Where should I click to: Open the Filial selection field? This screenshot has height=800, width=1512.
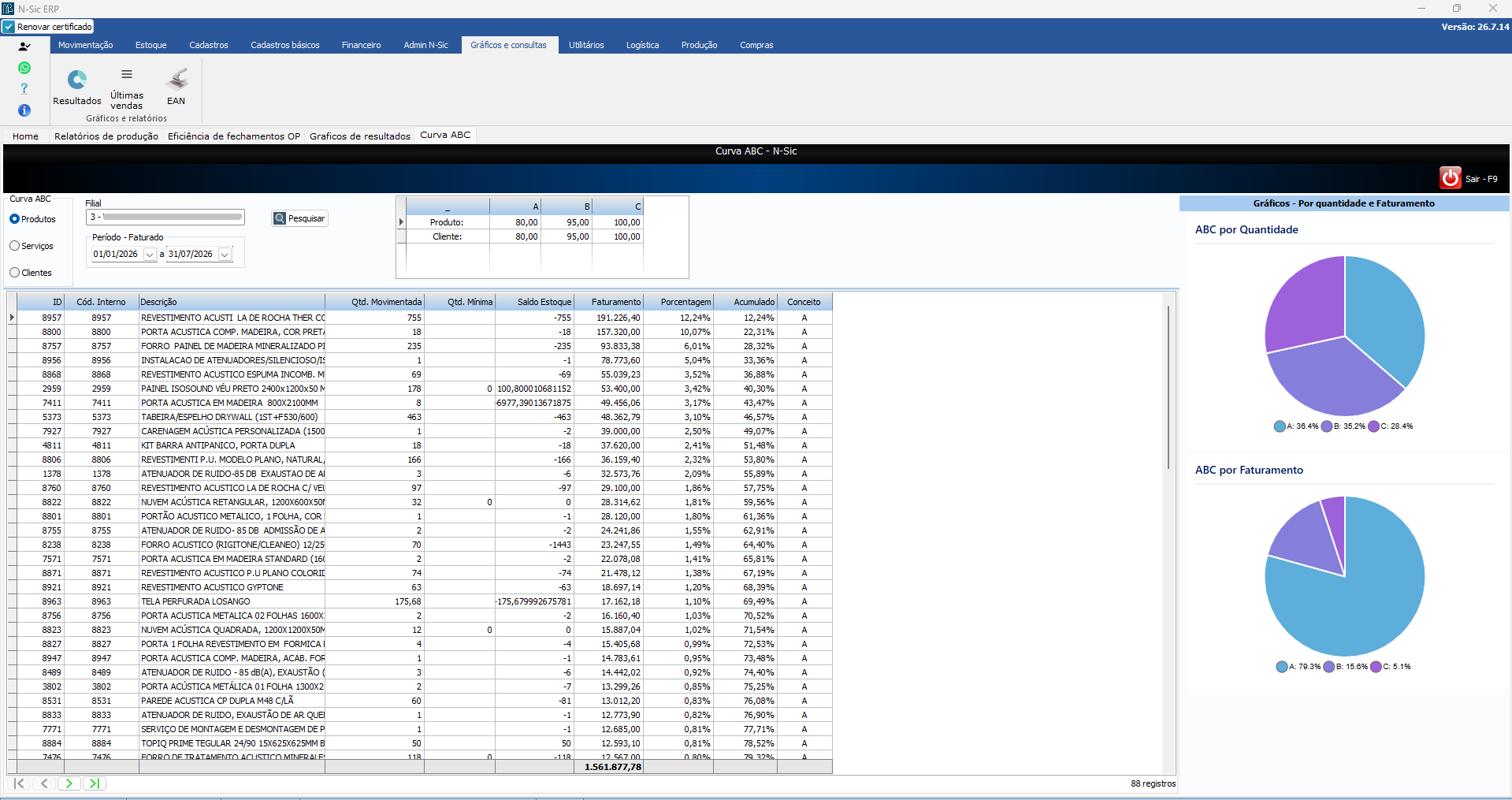point(165,217)
